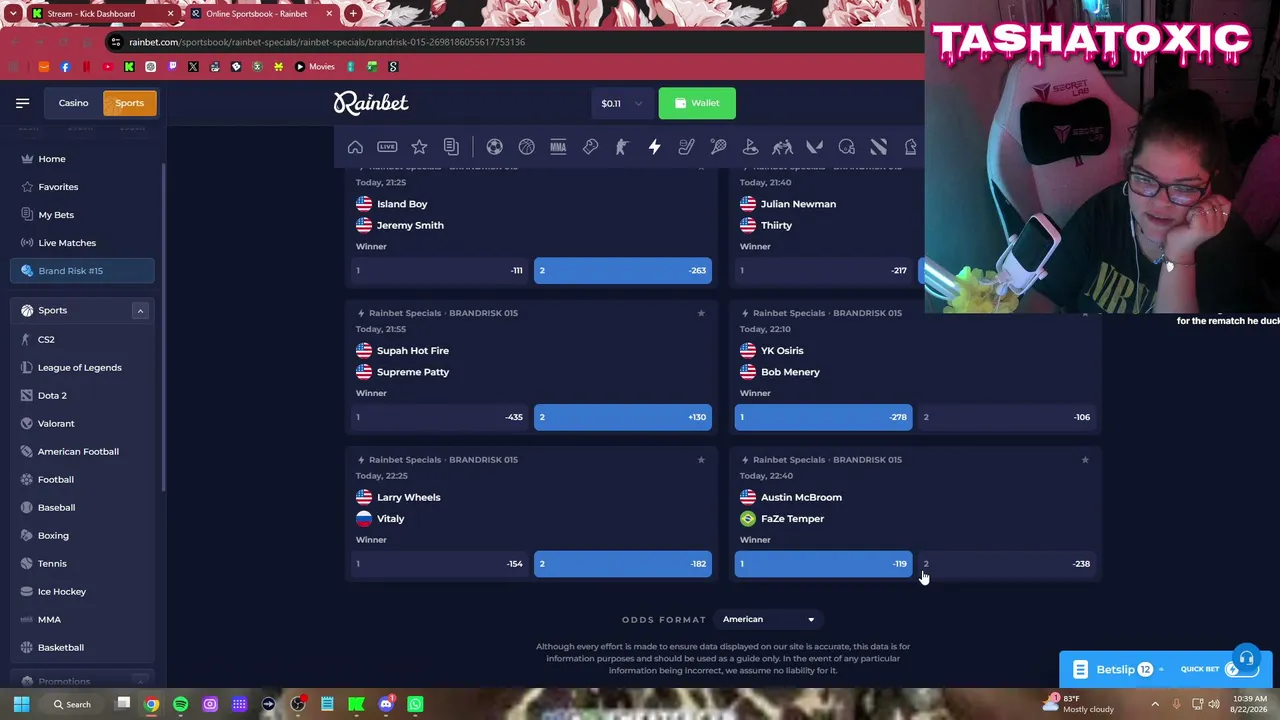Select the MMA sport icon
This screenshot has height=720, width=1280.
[x=558, y=147]
